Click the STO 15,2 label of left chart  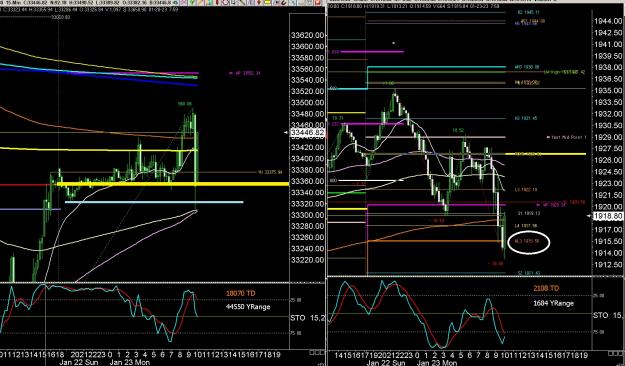point(308,318)
